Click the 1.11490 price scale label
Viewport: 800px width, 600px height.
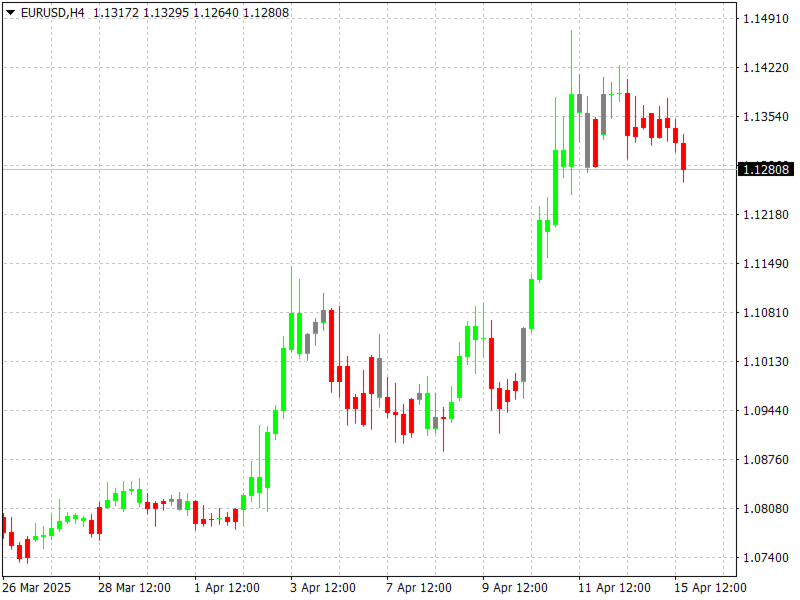[x=766, y=264]
